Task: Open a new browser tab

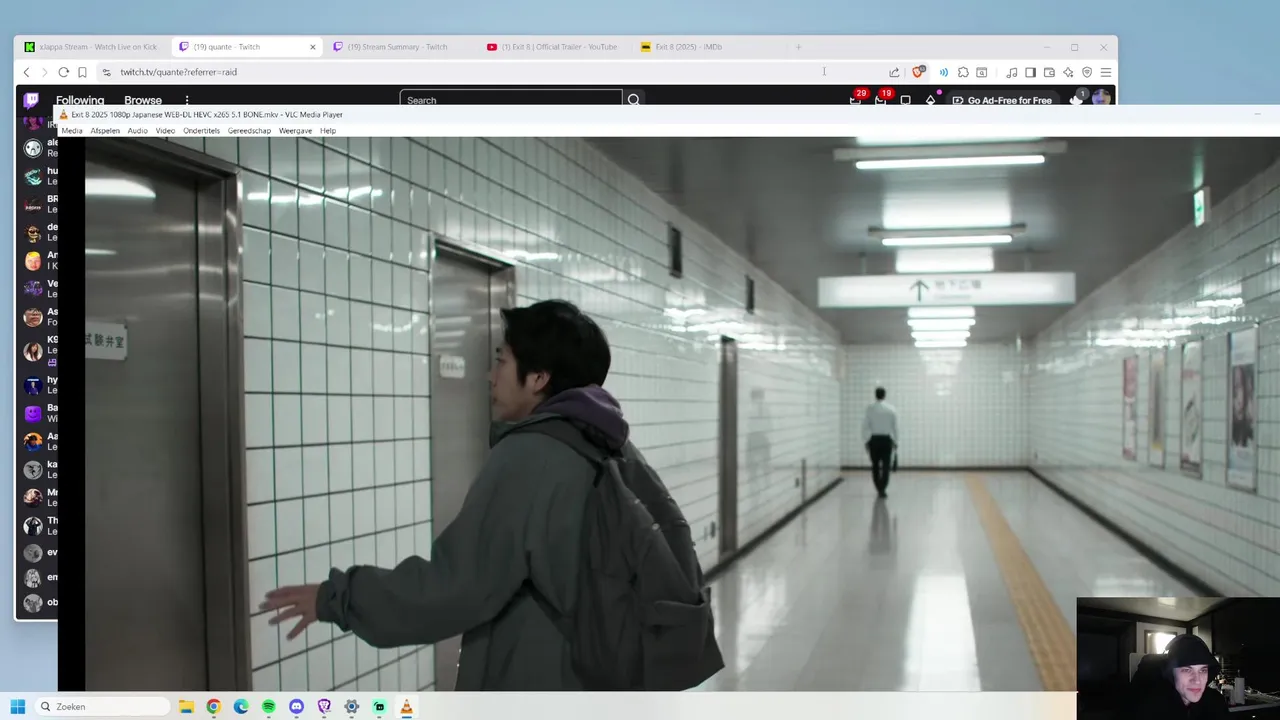Action: (798, 47)
